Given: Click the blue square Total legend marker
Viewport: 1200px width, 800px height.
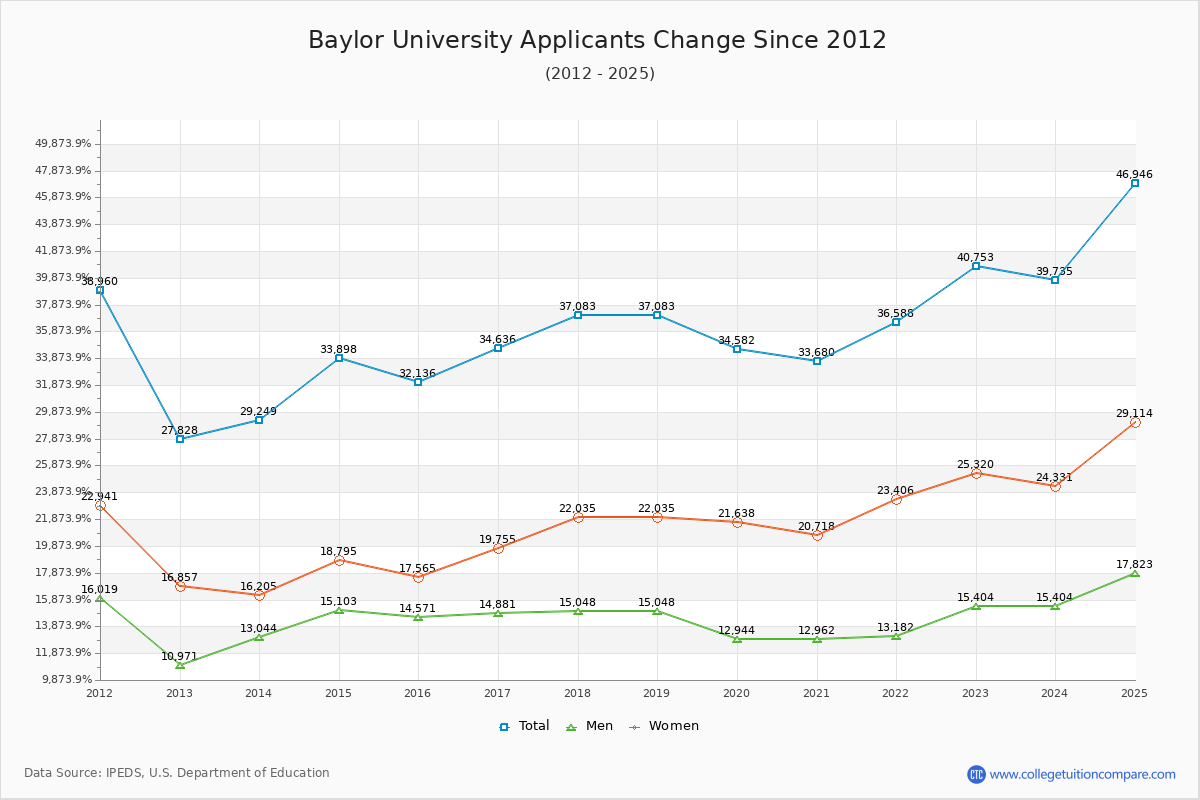Looking at the screenshot, I should pyautogui.click(x=504, y=727).
